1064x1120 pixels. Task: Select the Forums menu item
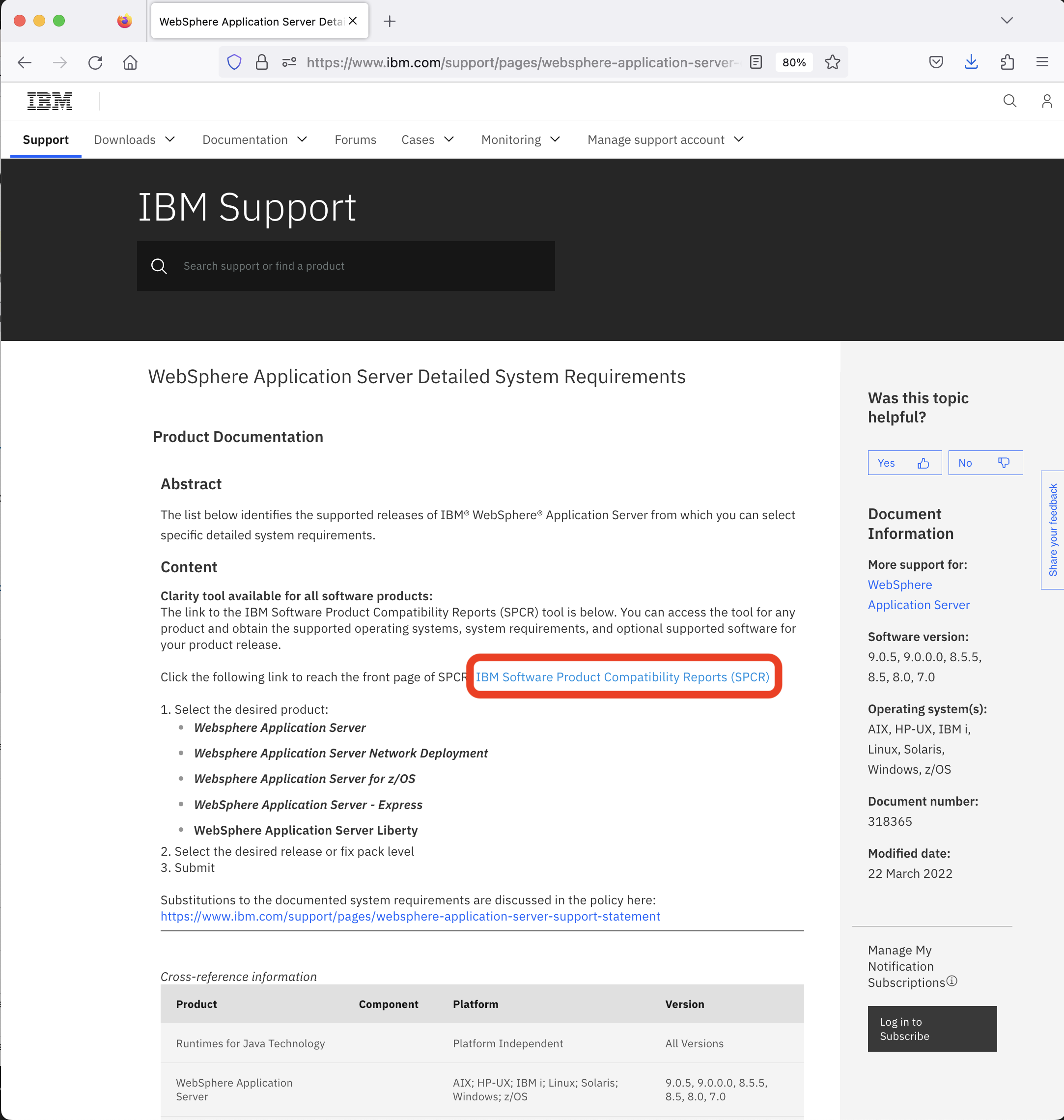355,140
